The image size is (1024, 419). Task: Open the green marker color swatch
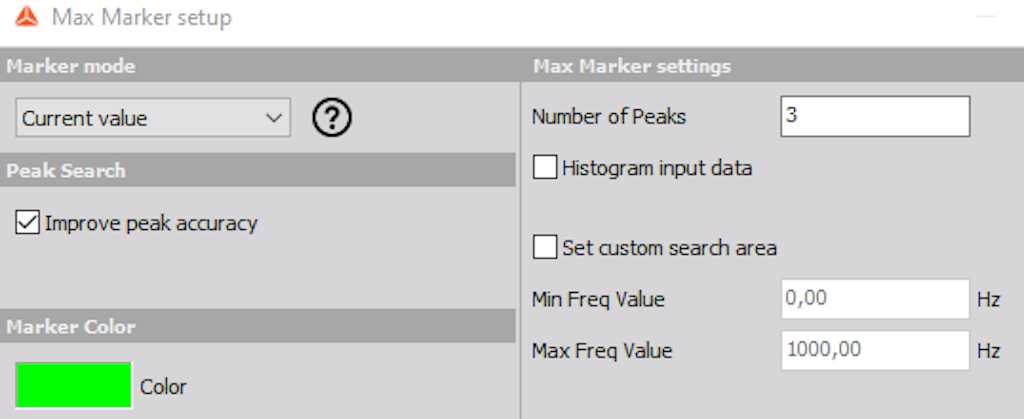coord(74,386)
